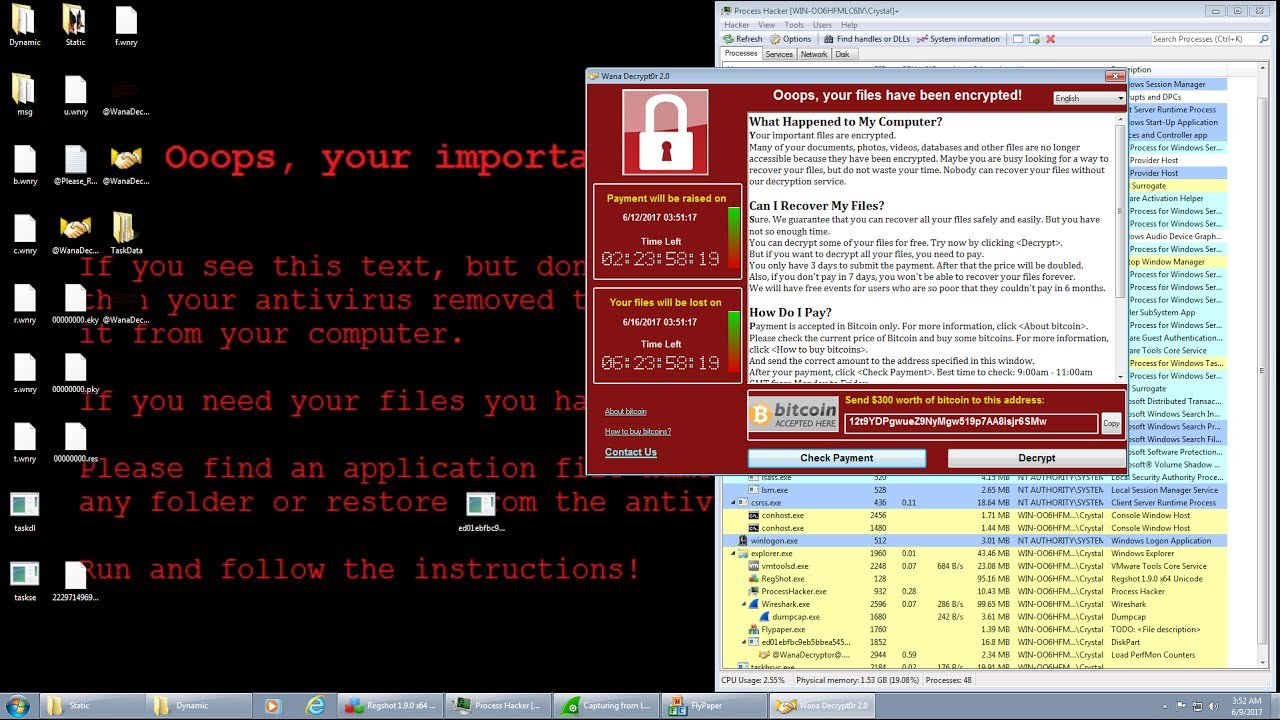Select the ed01ebfbc9... executable desktop icon
The height and width of the screenshot is (720, 1280).
tap(481, 512)
